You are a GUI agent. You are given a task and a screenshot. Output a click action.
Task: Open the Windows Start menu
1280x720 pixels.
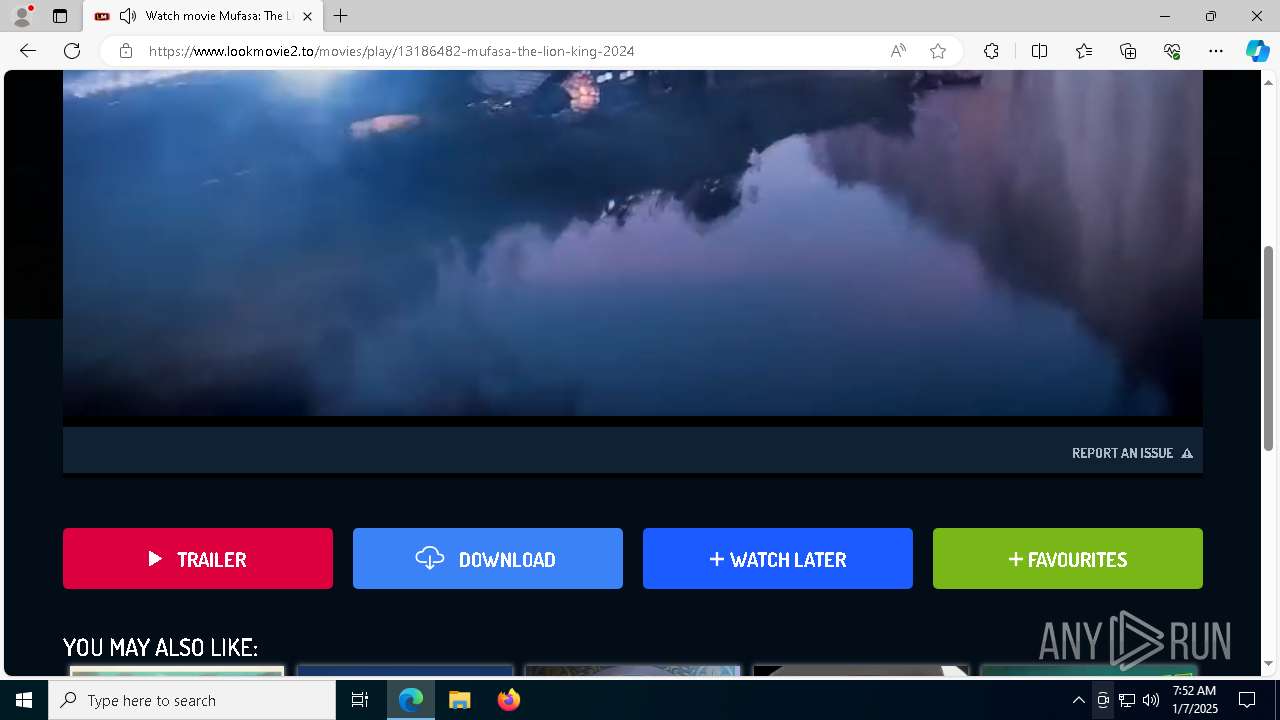point(24,700)
